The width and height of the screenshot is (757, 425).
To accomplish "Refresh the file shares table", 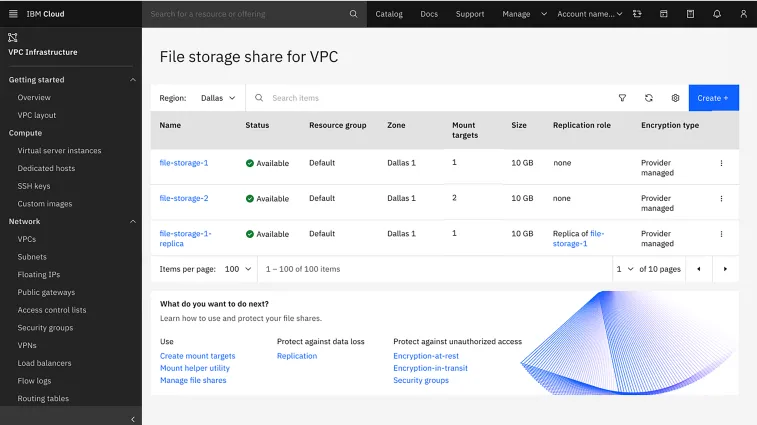I will [x=649, y=98].
